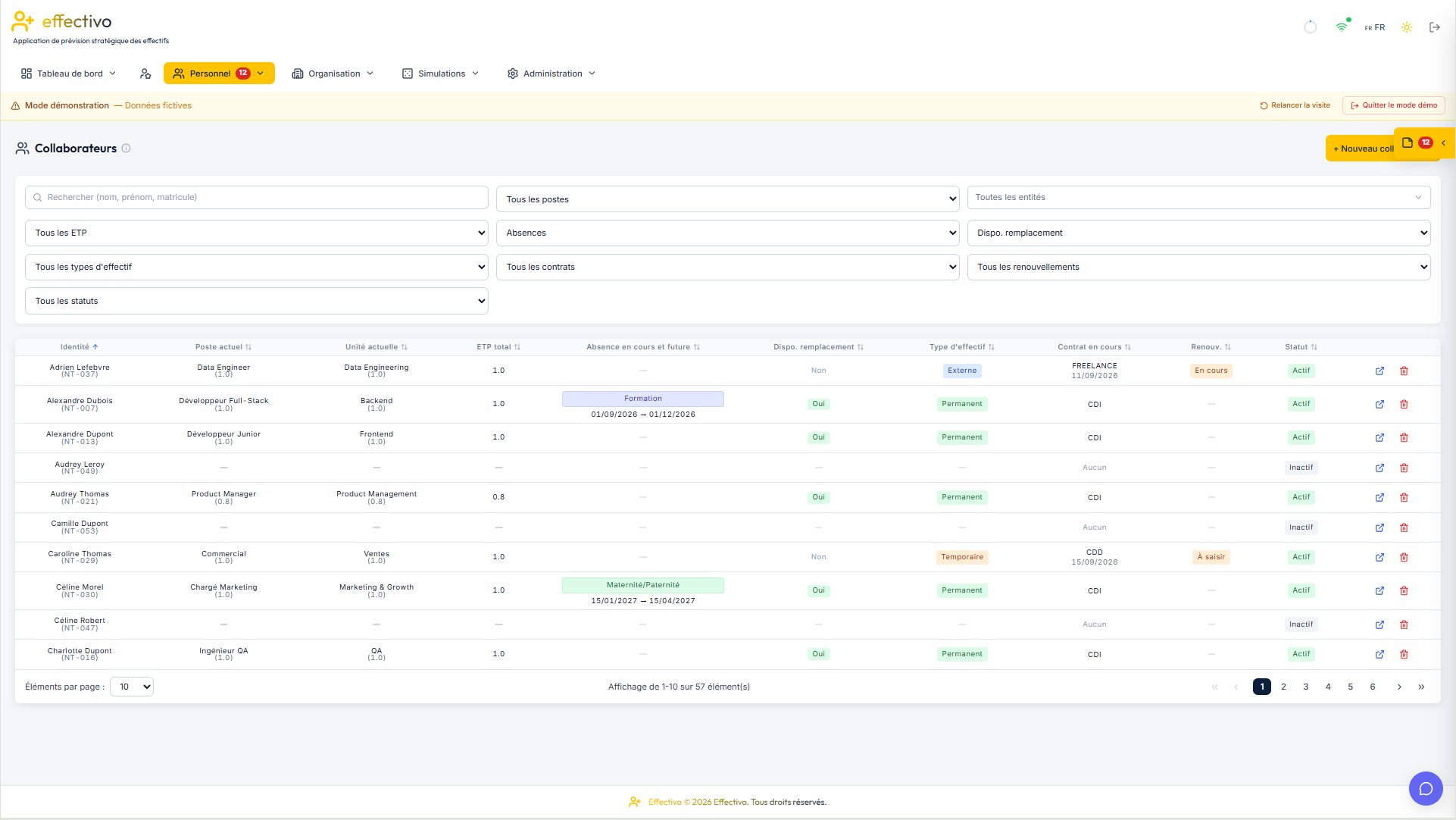Delete Céline Robert using the trash icon
1456x820 pixels.
pos(1404,624)
